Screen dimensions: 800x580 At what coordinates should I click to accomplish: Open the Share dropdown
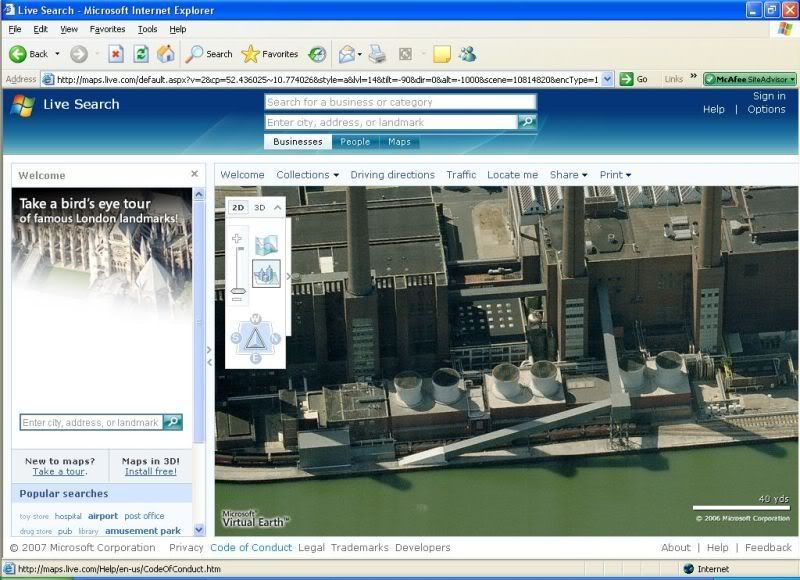568,174
